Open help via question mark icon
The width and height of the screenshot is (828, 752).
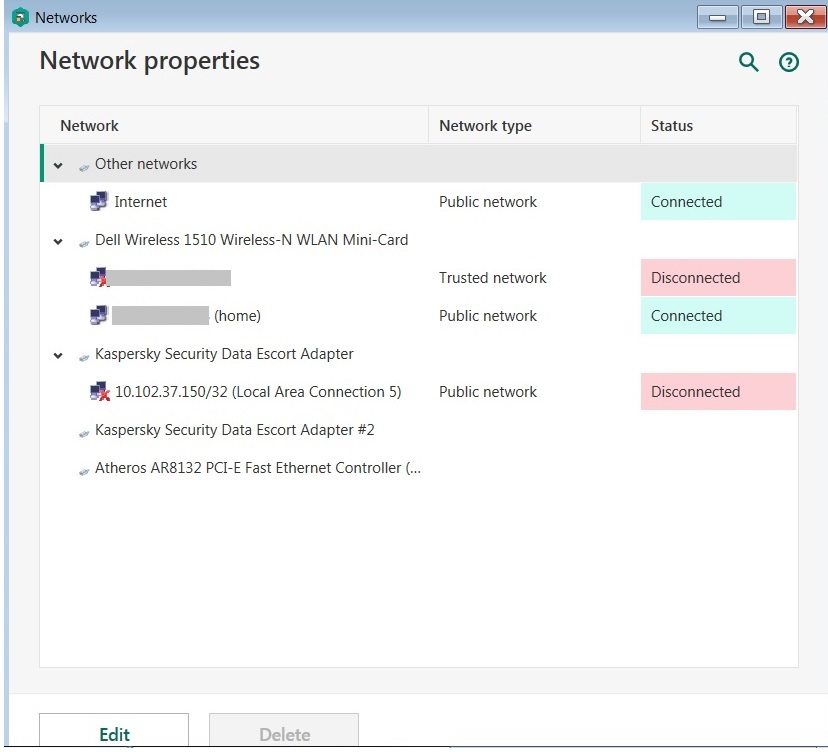[x=789, y=63]
